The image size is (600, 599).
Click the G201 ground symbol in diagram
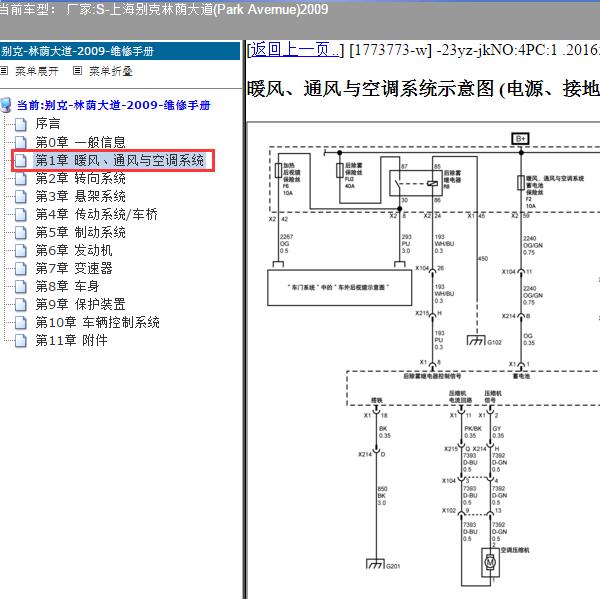375,564
